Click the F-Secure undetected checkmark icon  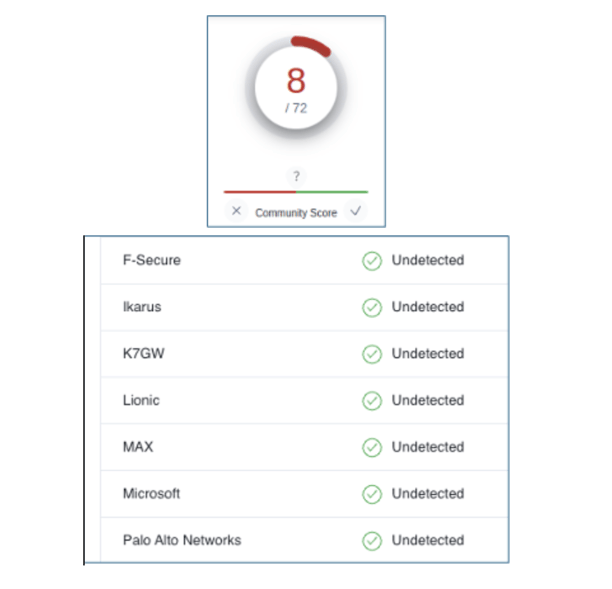pos(372,261)
